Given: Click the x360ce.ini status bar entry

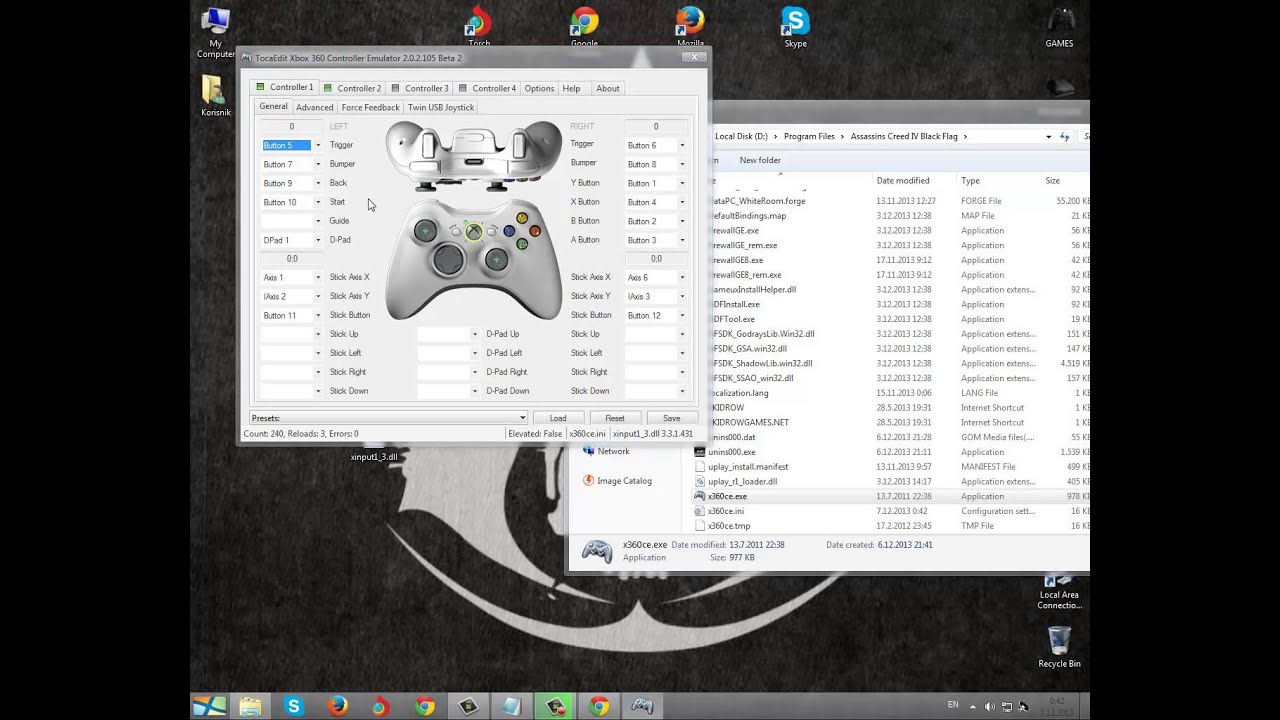Looking at the screenshot, I should (x=587, y=434).
